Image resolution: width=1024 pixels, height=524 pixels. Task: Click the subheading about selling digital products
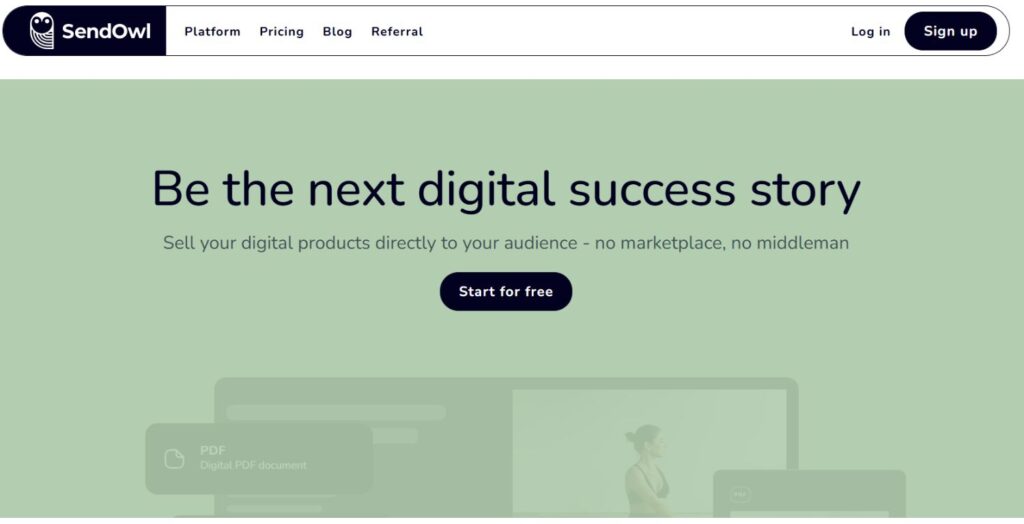click(x=506, y=243)
